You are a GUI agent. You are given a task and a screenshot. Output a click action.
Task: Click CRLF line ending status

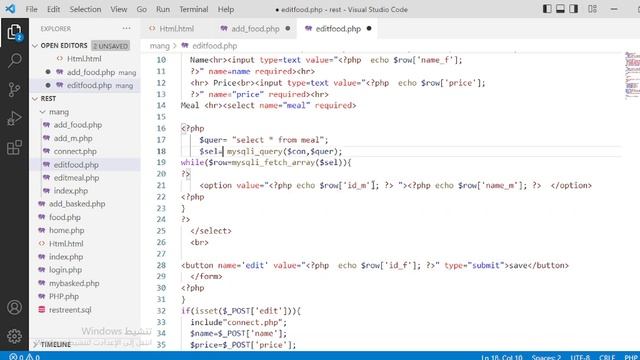[x=607, y=357]
